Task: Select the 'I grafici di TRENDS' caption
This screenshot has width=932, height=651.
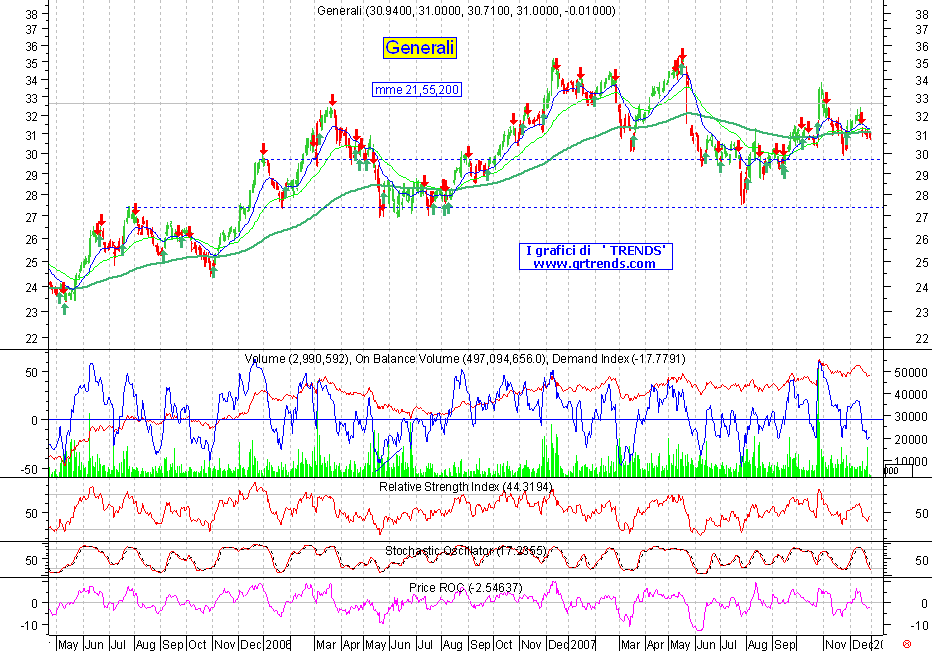Action: [596, 250]
